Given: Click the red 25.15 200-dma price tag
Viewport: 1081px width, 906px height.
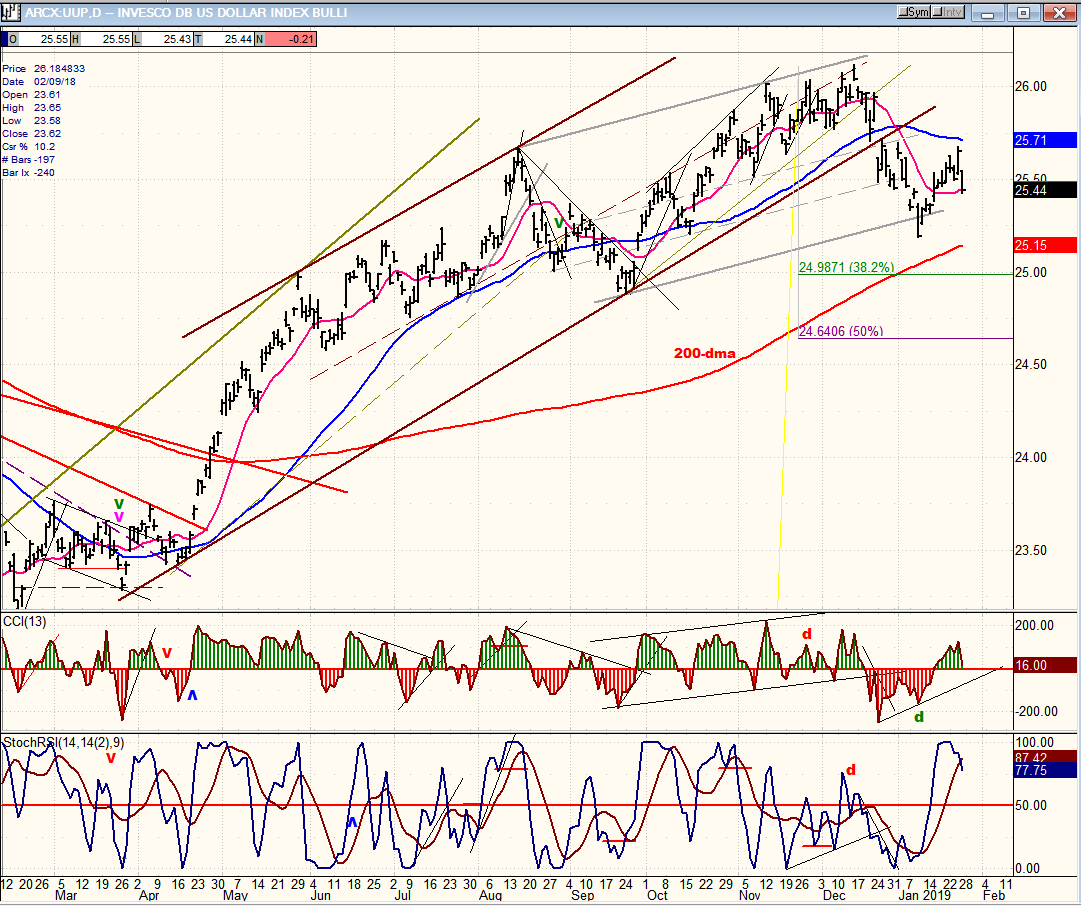Looking at the screenshot, I should pyautogui.click(x=1045, y=245).
